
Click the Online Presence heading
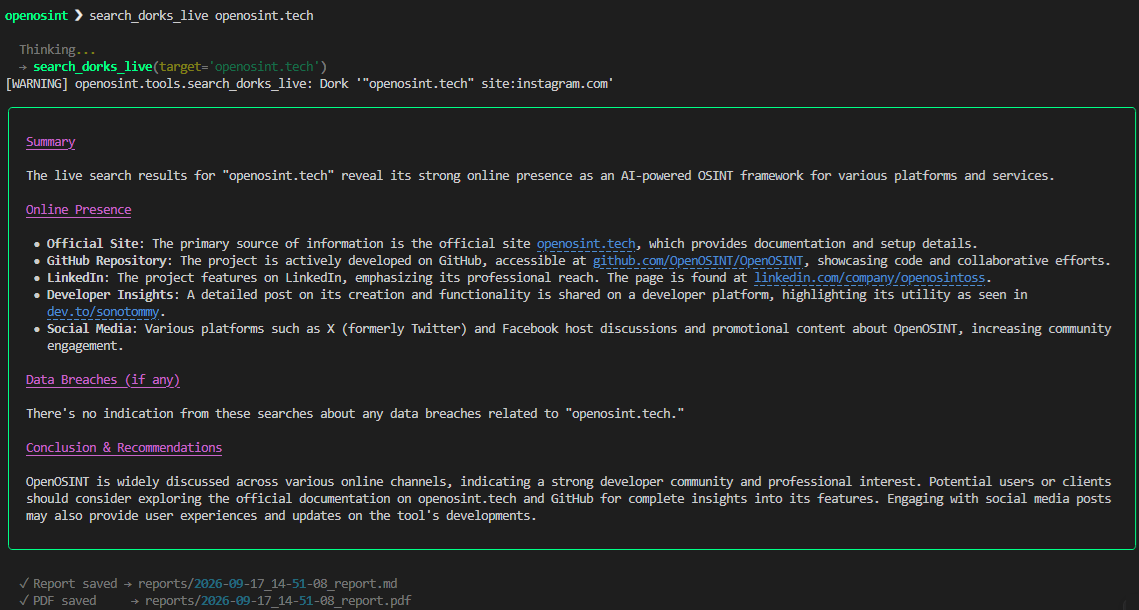click(78, 210)
